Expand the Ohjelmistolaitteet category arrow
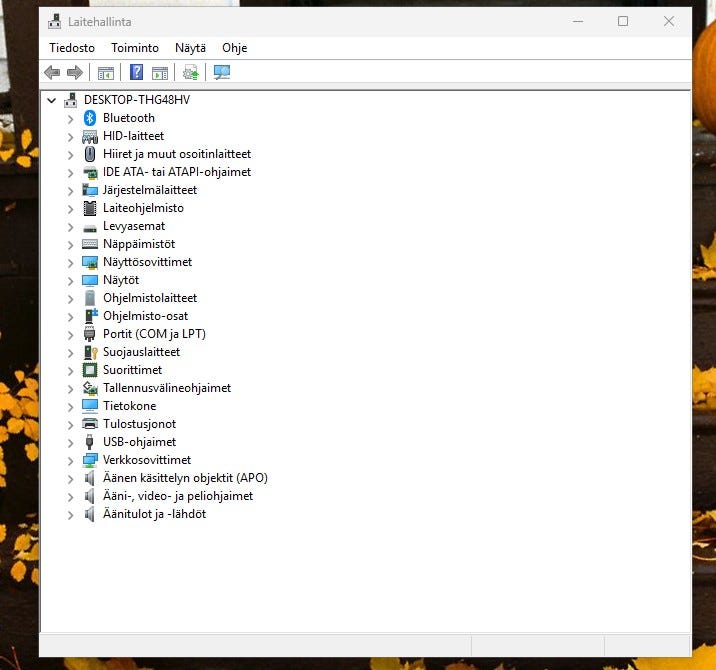Screen dimensions: 716x670 pyautogui.click(x=70, y=299)
